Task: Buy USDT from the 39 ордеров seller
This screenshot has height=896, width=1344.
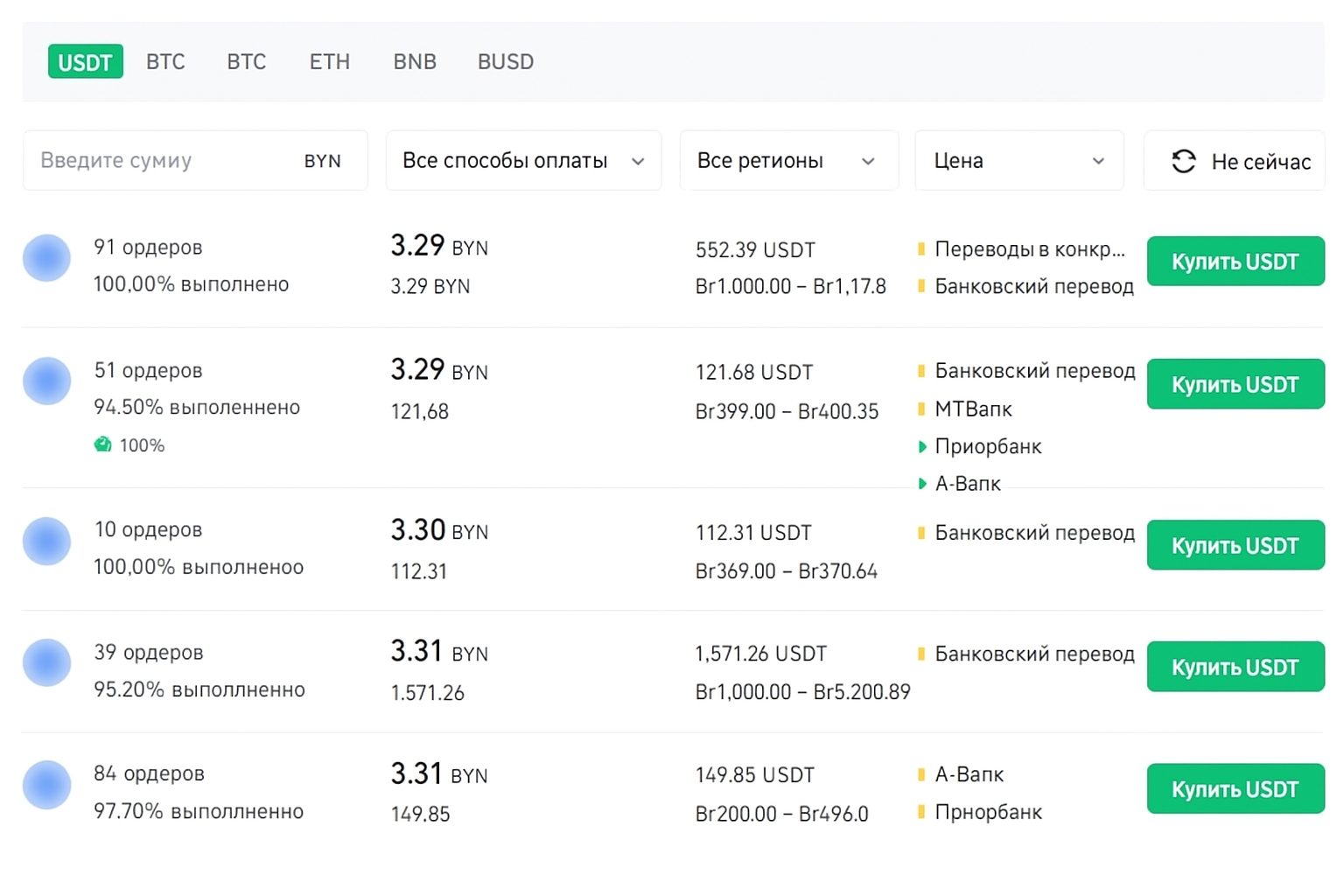Action: click(x=1235, y=667)
